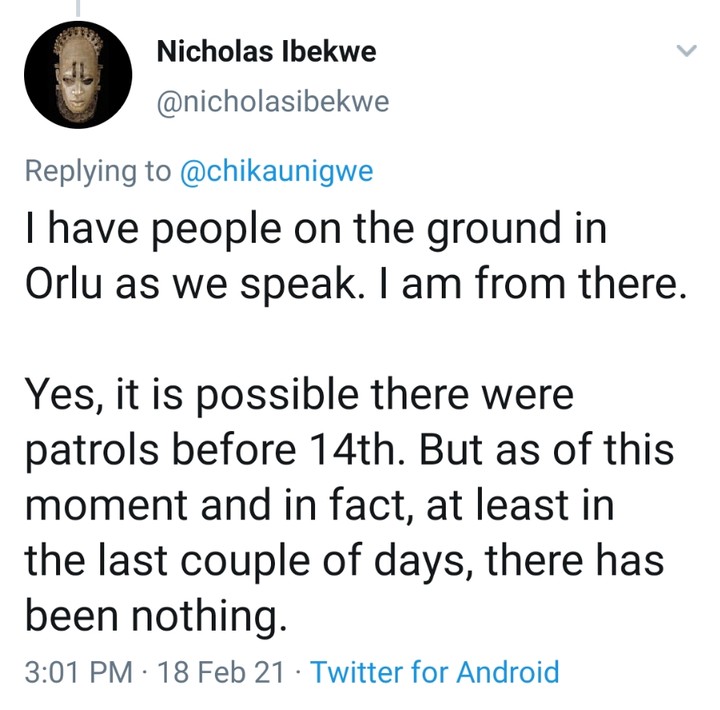
Task: Click the 'Replying to' label
Action: [97, 171]
